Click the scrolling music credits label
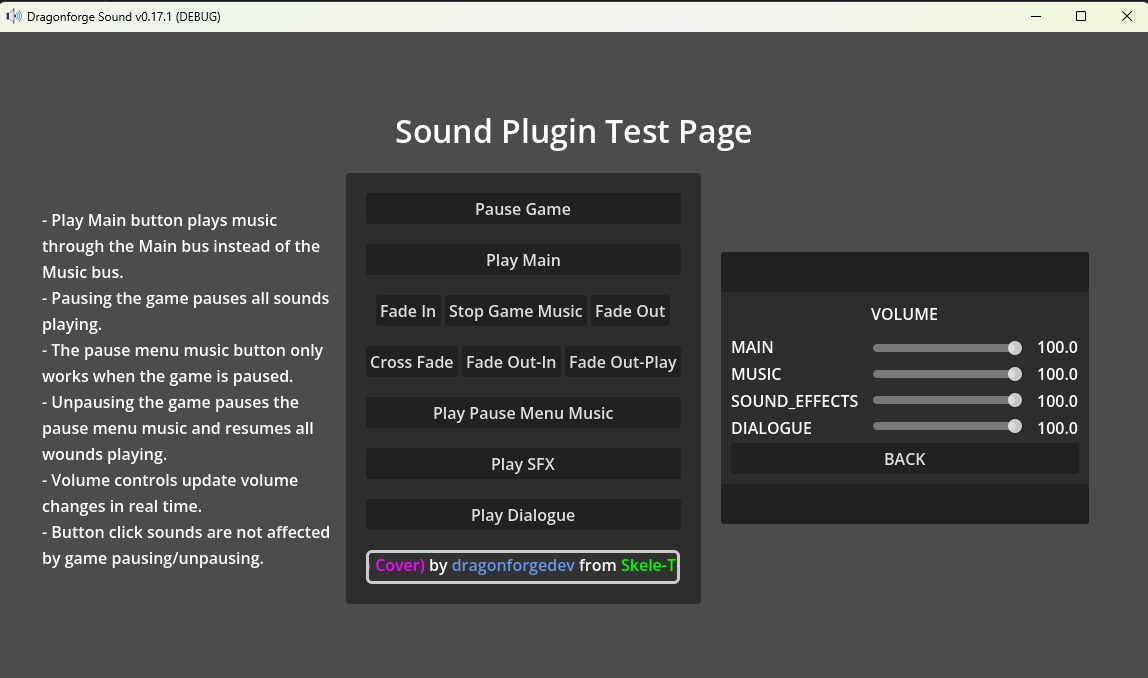Viewport: 1148px width, 678px height. coord(523,566)
